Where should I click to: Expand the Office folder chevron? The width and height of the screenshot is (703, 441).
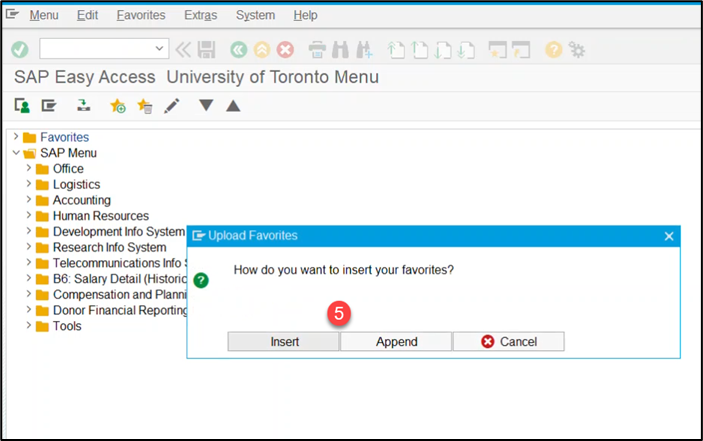pyautogui.click(x=29, y=168)
